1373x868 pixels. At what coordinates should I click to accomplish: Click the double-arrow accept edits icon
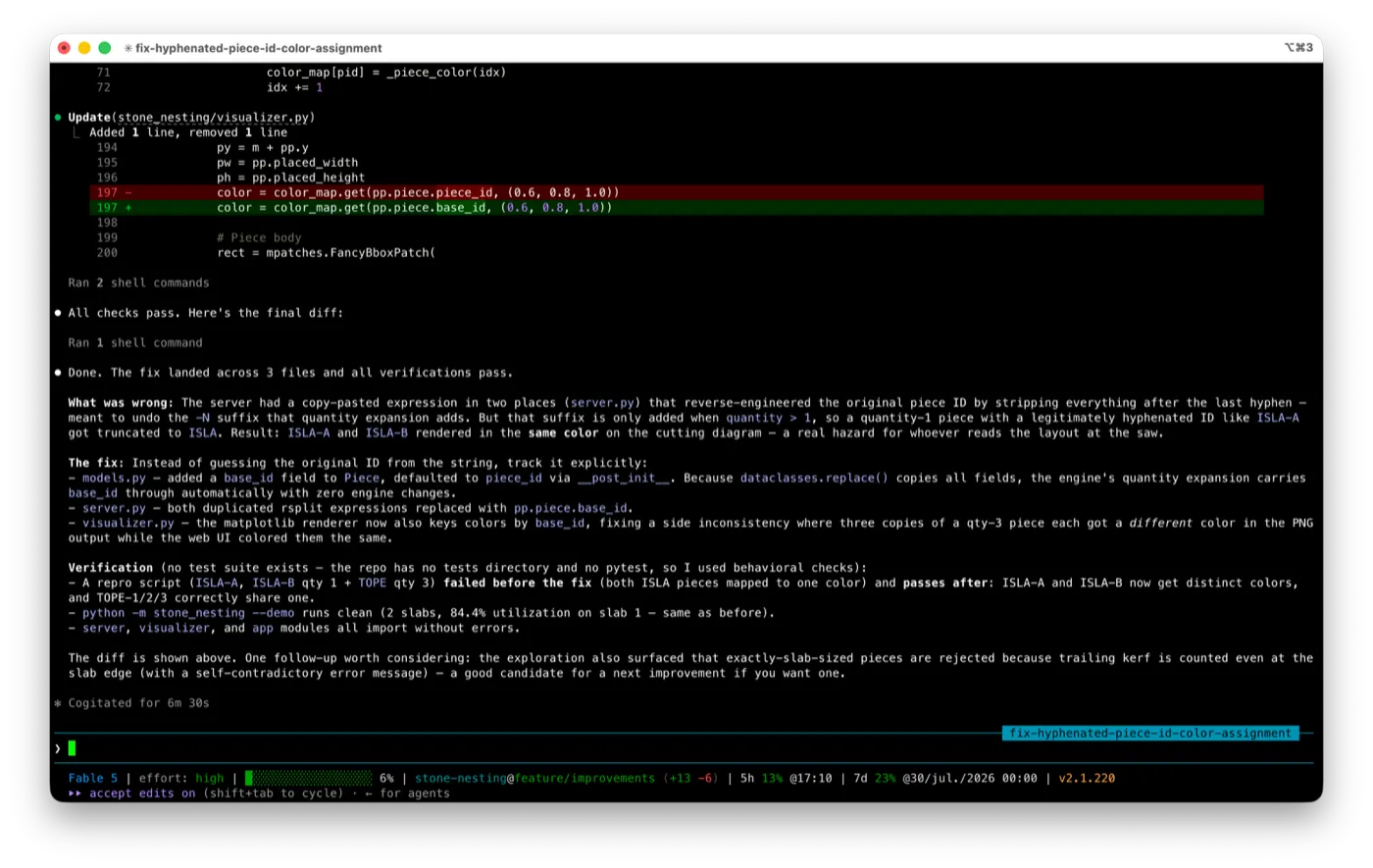tap(75, 793)
